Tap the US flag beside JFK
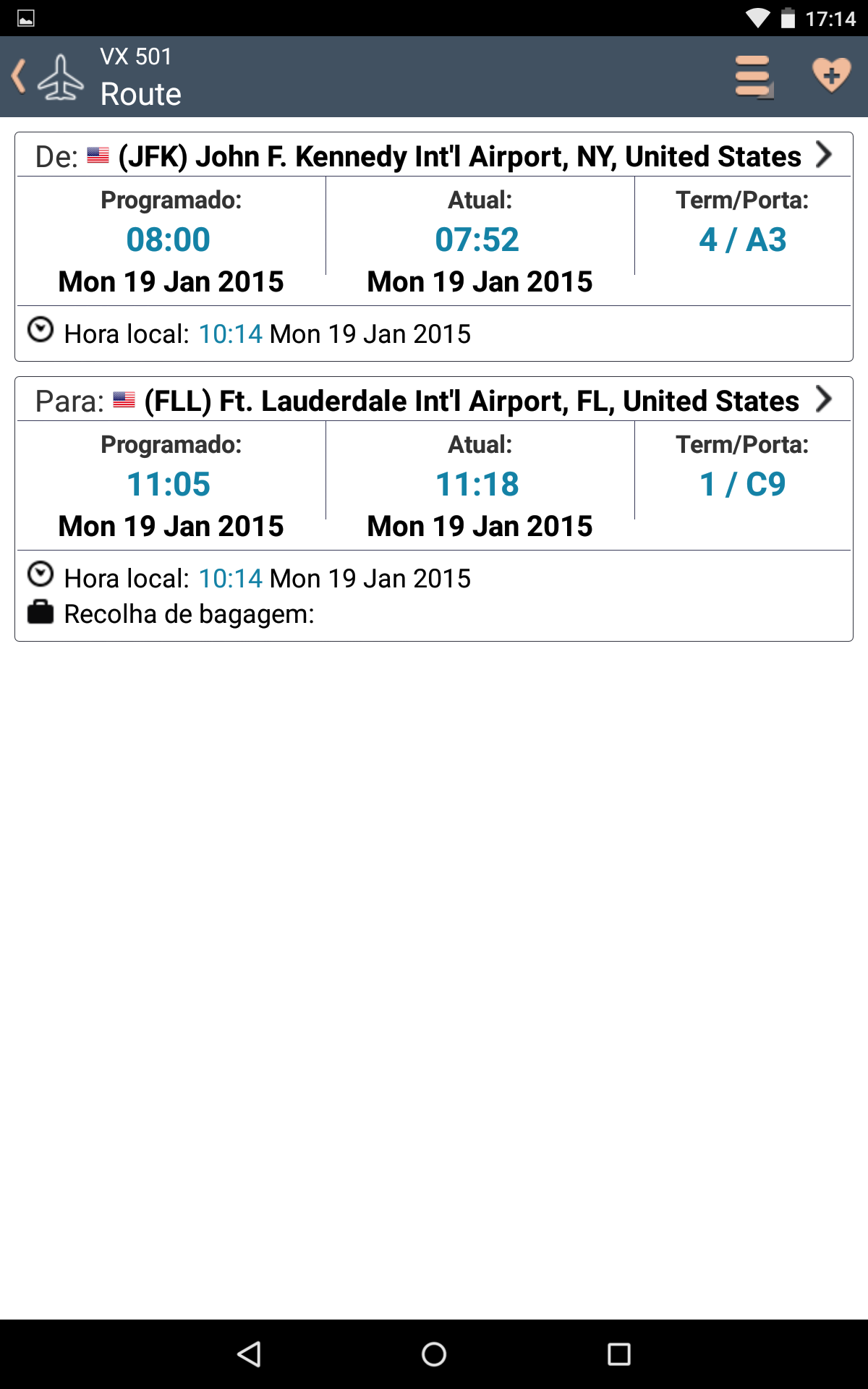Screen dimensions: 868x1389 coord(98,156)
